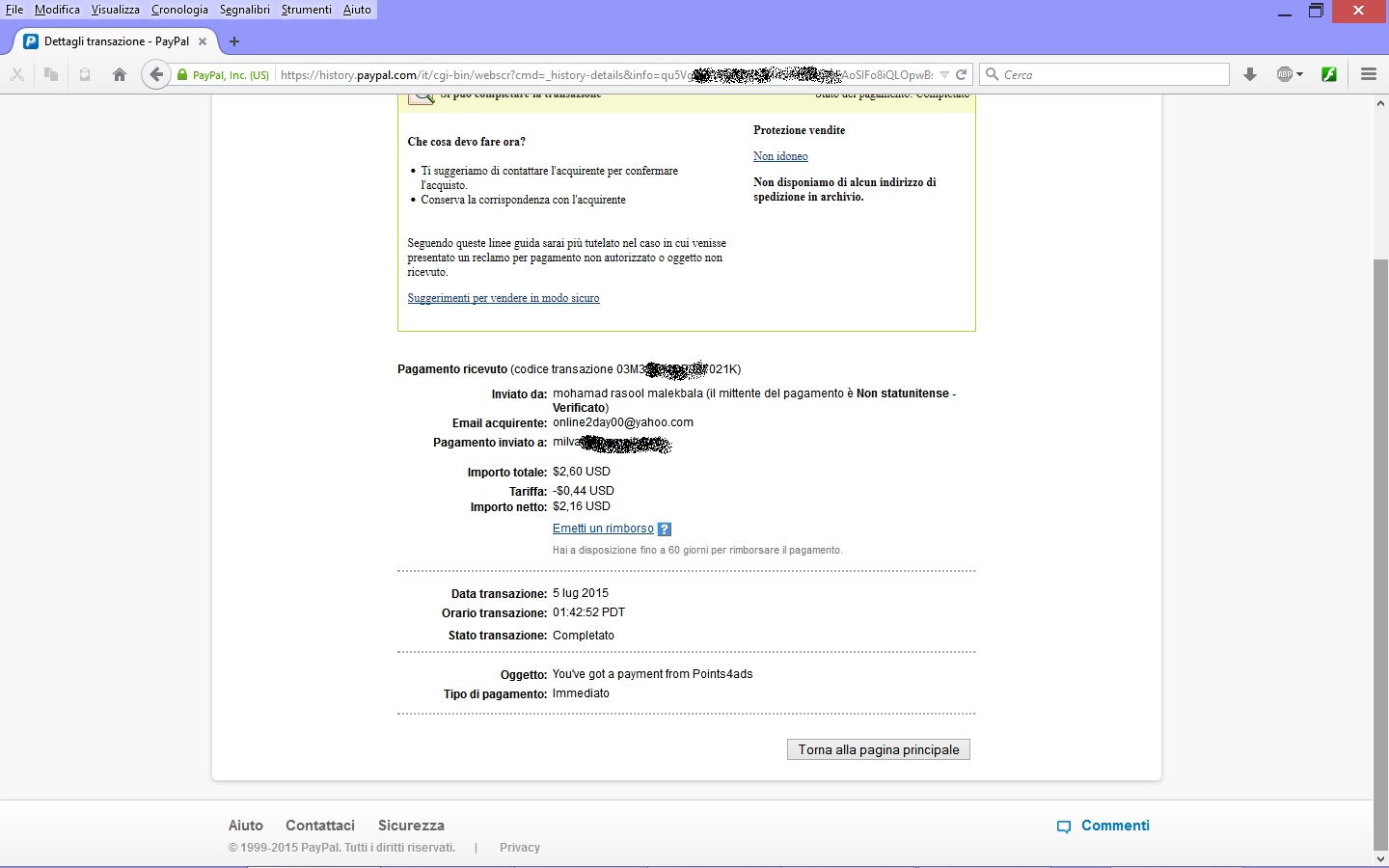Click the vertical scrollbar thumb

(1380, 553)
